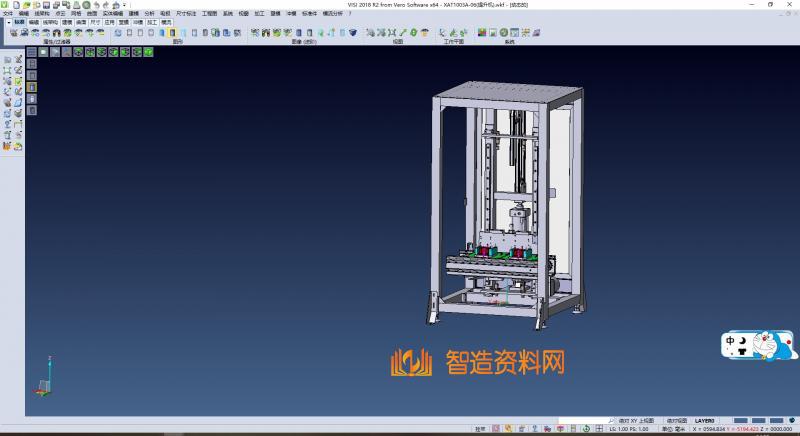Open the 分析 menu
The width and height of the screenshot is (800, 436).
(149, 14)
